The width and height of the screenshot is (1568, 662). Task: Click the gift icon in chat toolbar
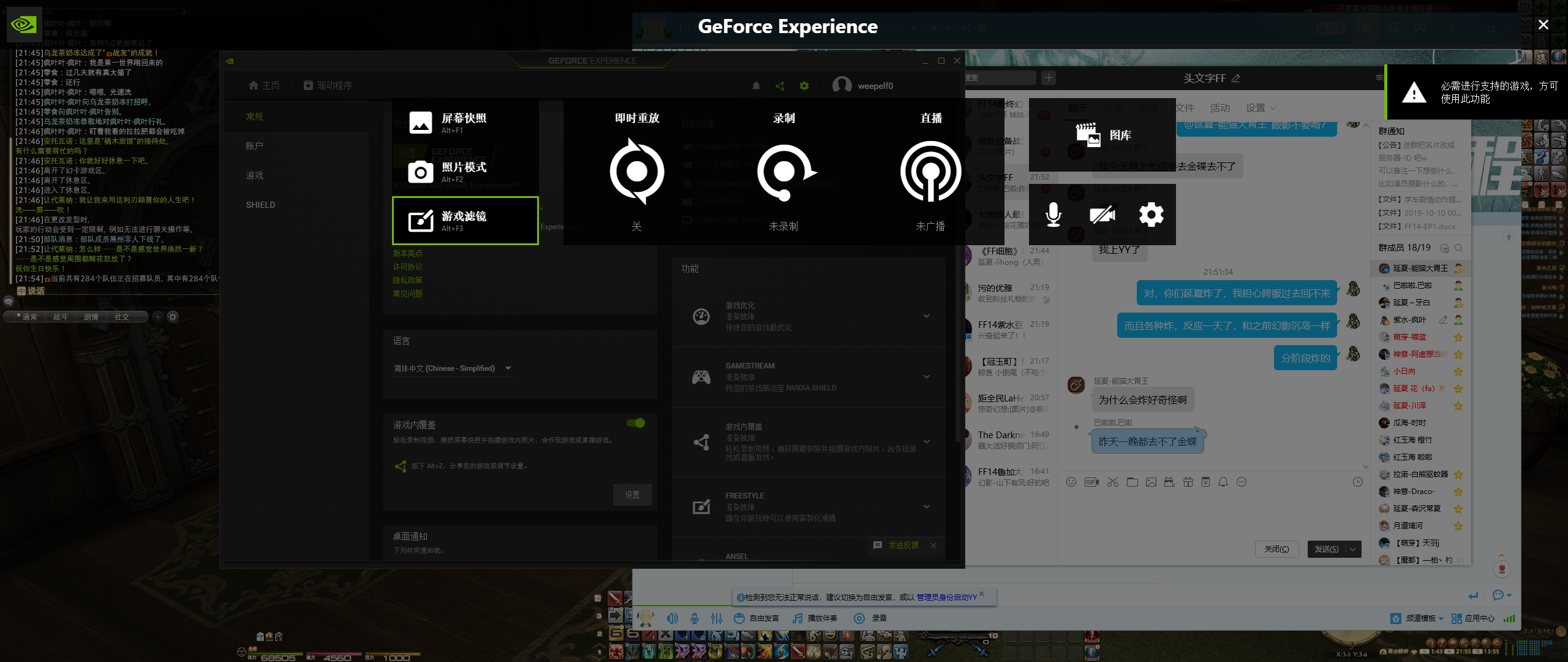[1188, 482]
